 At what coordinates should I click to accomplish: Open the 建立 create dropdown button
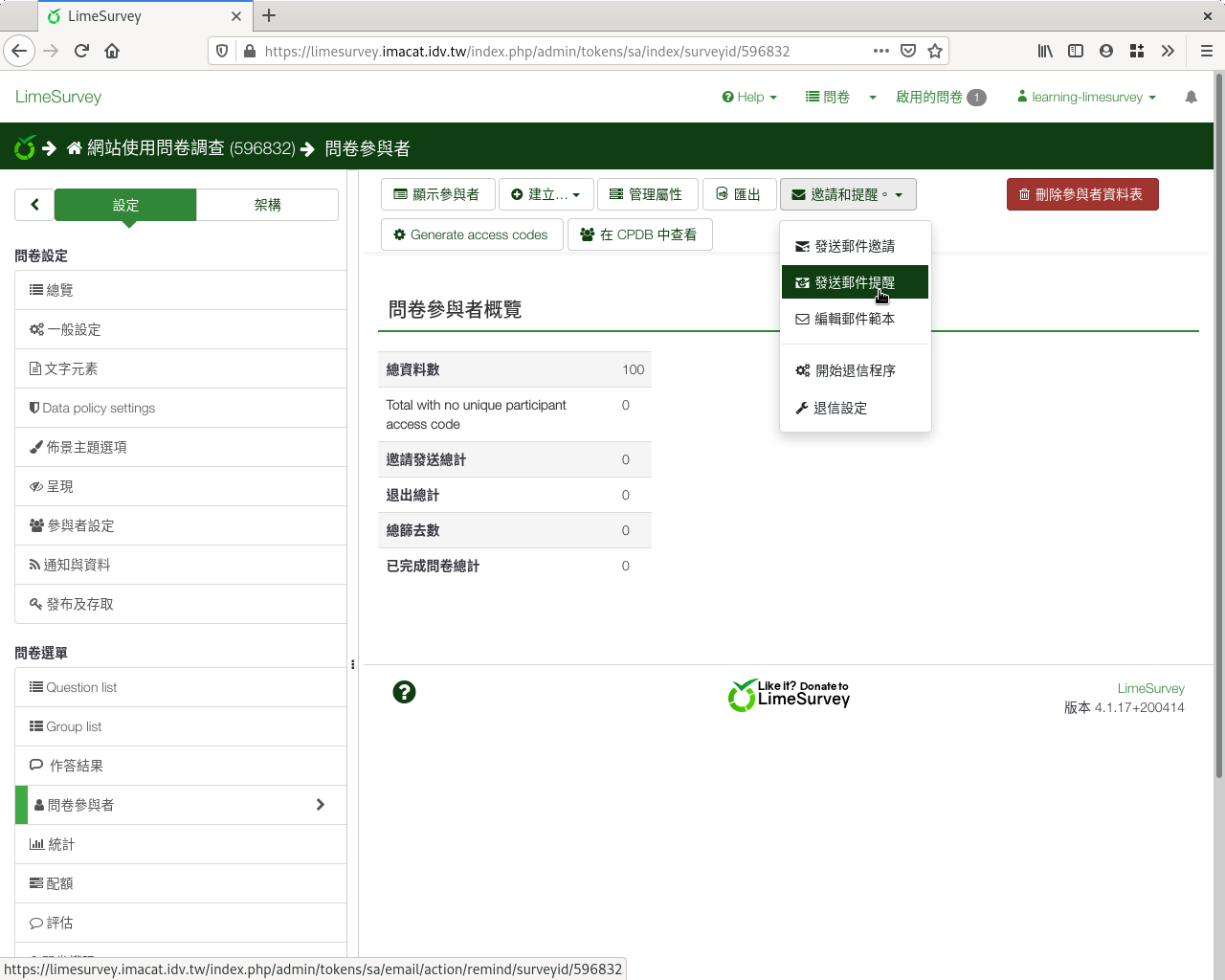tap(546, 194)
